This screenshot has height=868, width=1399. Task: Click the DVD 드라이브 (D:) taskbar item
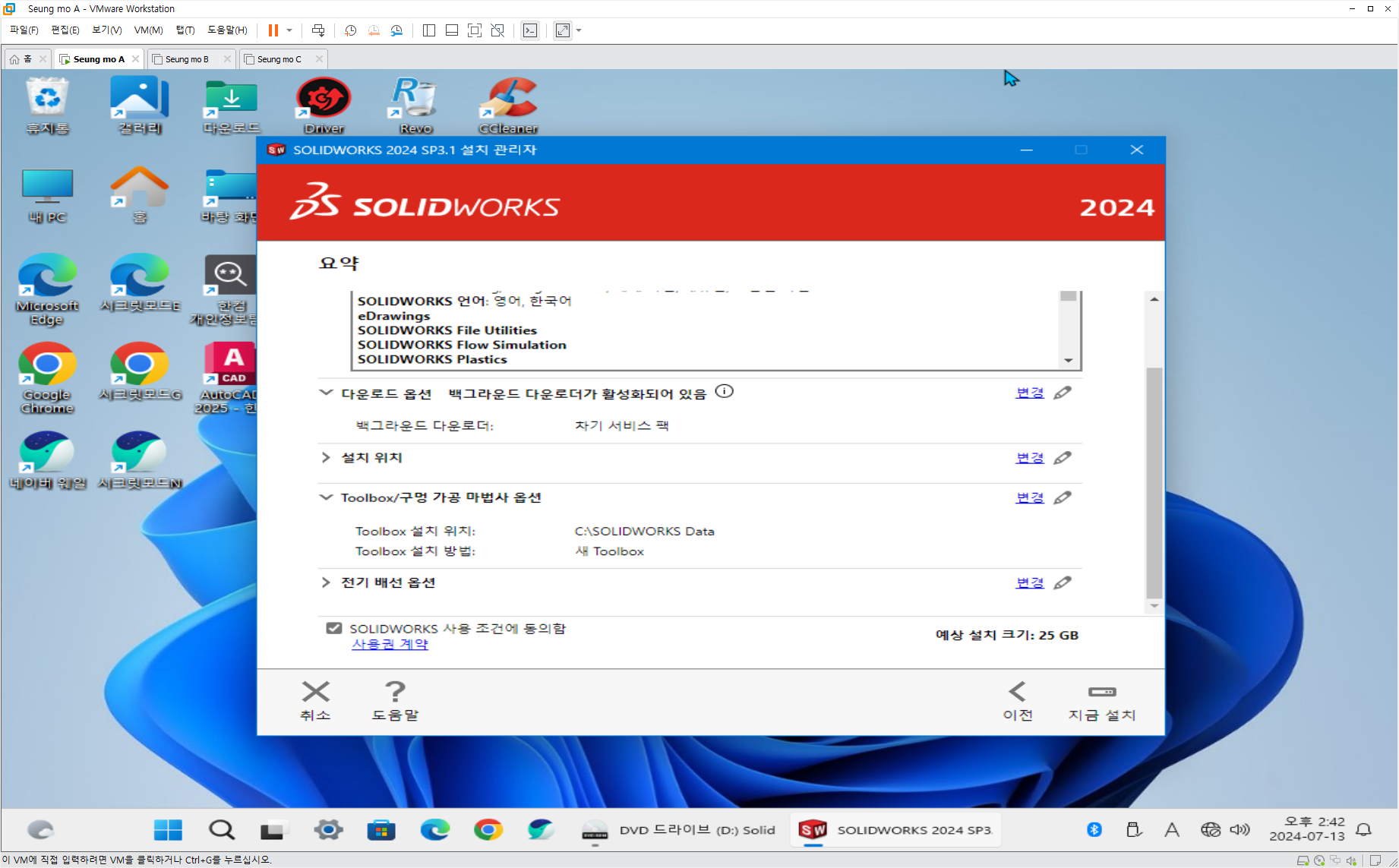click(x=679, y=830)
